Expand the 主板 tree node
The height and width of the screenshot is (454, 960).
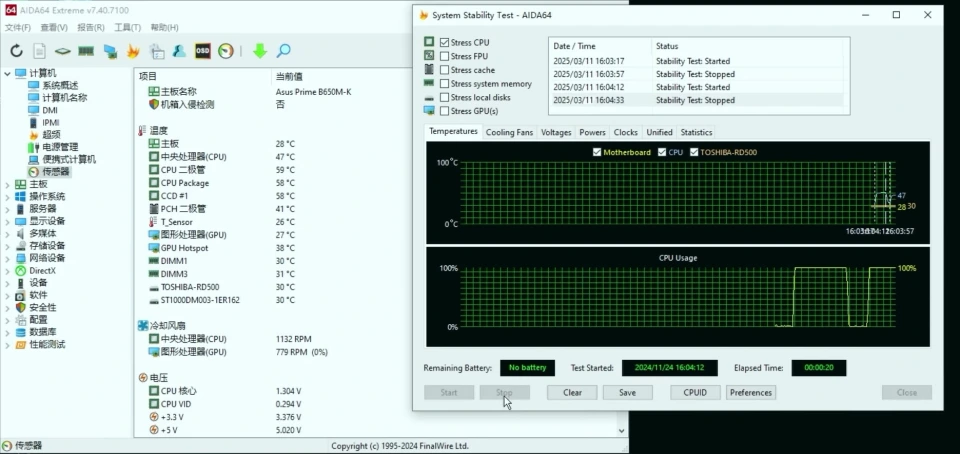[x=8, y=184]
